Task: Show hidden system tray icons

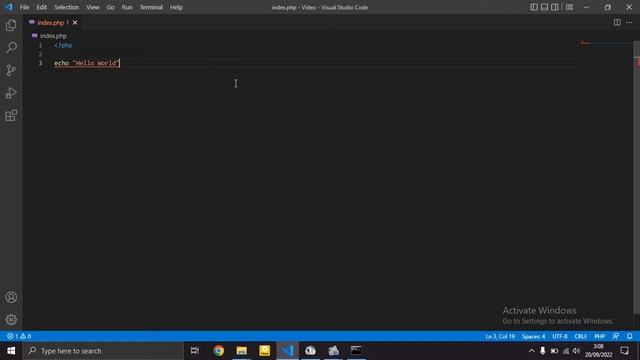Action: [x=531, y=351]
